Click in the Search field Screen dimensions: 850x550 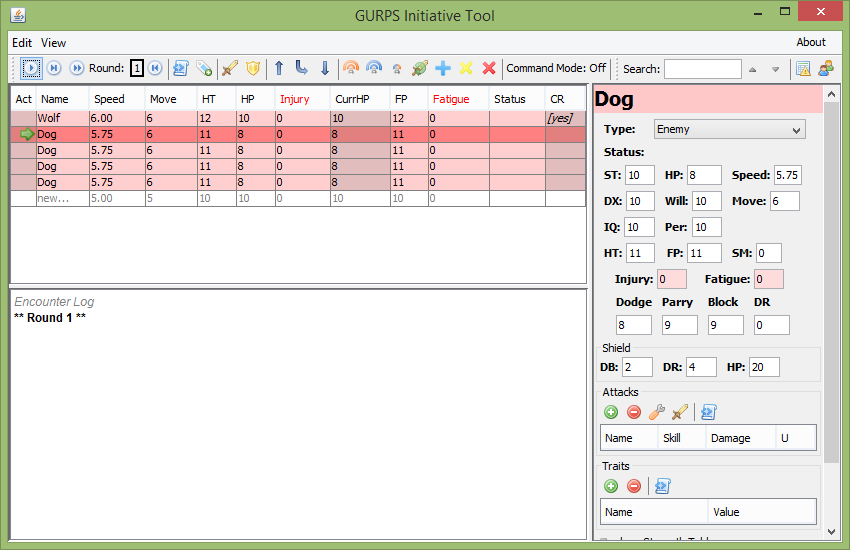point(703,69)
